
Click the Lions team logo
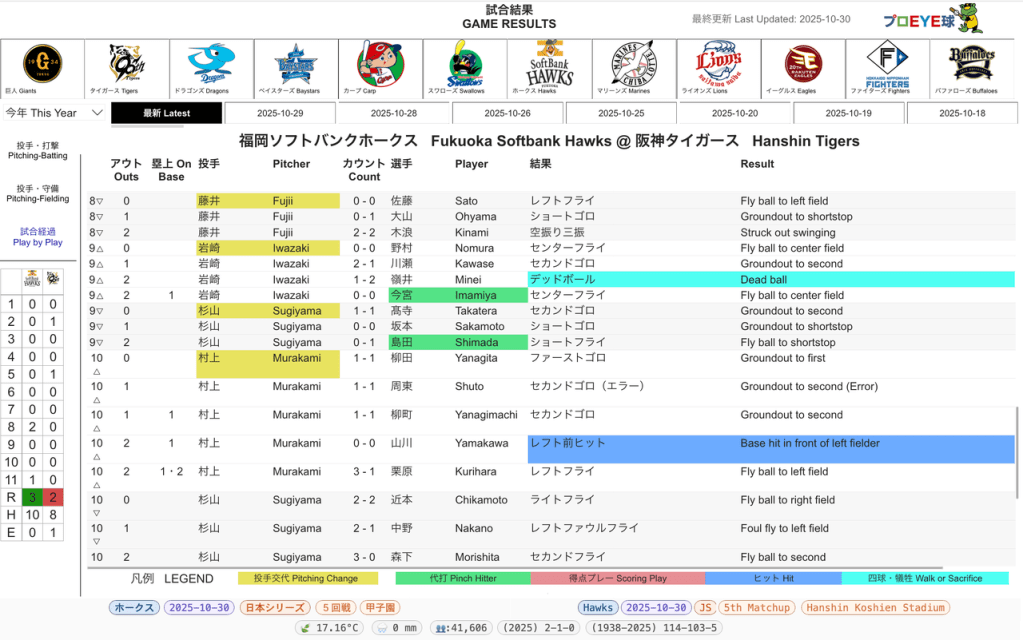click(x=719, y=66)
